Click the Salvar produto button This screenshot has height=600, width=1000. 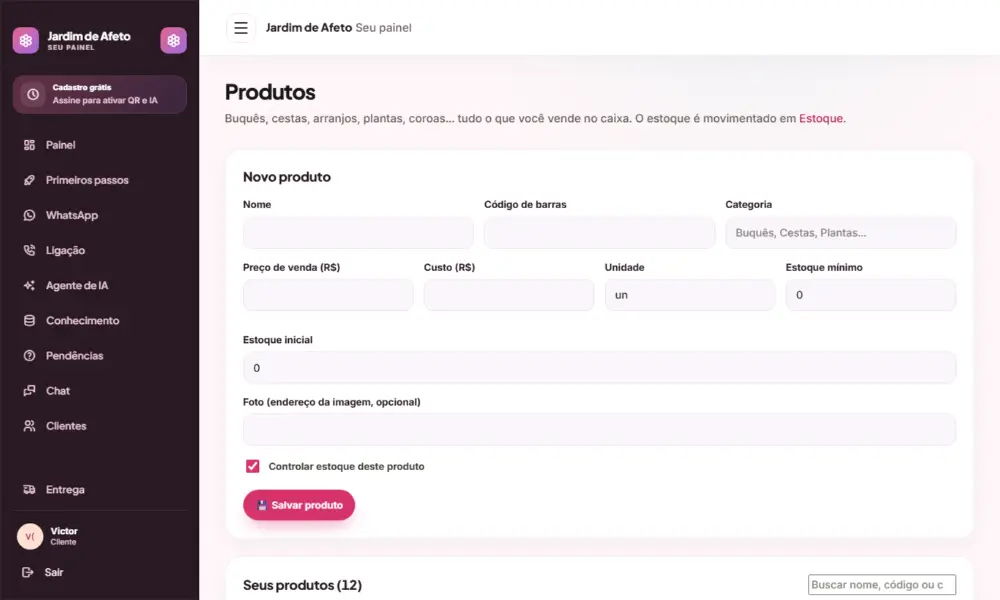click(x=298, y=505)
